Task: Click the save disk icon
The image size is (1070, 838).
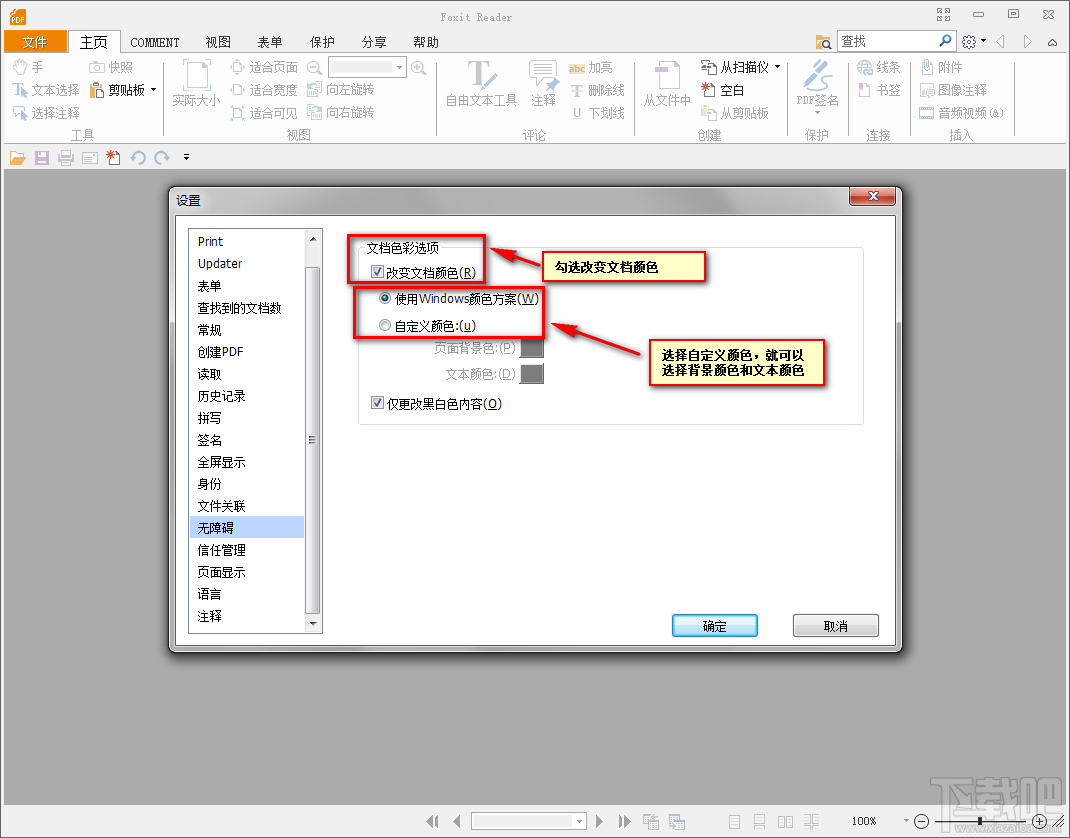Action: coord(42,158)
